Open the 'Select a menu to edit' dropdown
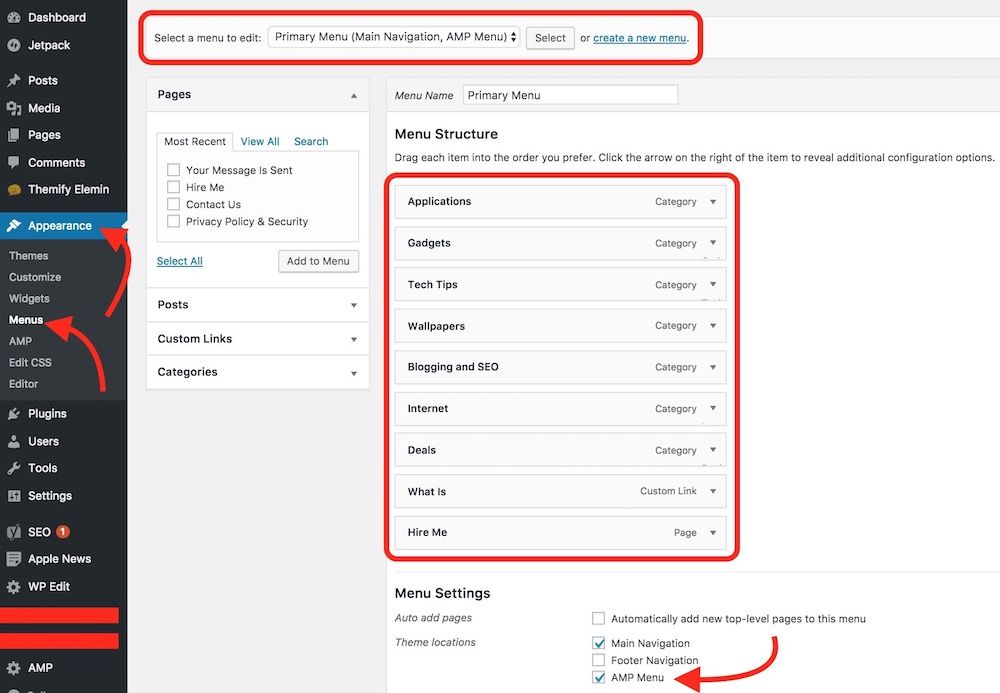This screenshot has height=693, width=1000. click(x=394, y=37)
